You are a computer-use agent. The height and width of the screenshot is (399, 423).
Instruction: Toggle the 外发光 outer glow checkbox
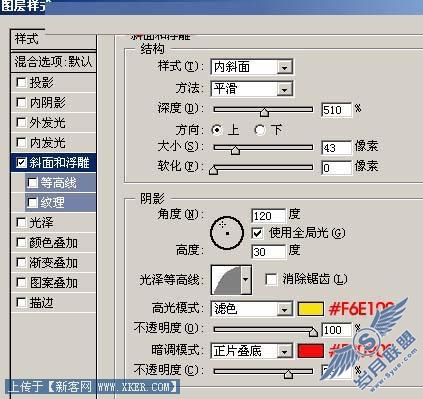click(21, 123)
